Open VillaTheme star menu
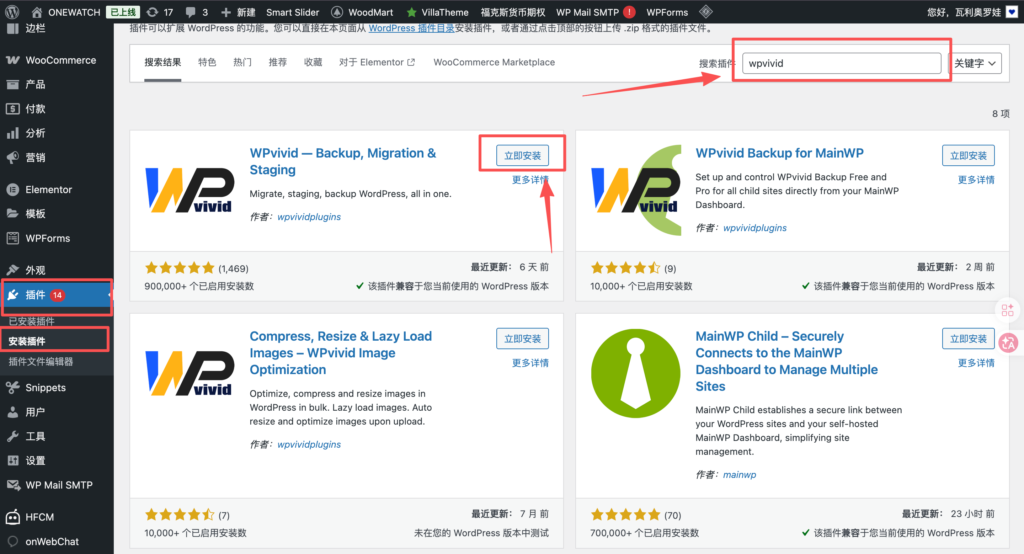 pos(438,12)
